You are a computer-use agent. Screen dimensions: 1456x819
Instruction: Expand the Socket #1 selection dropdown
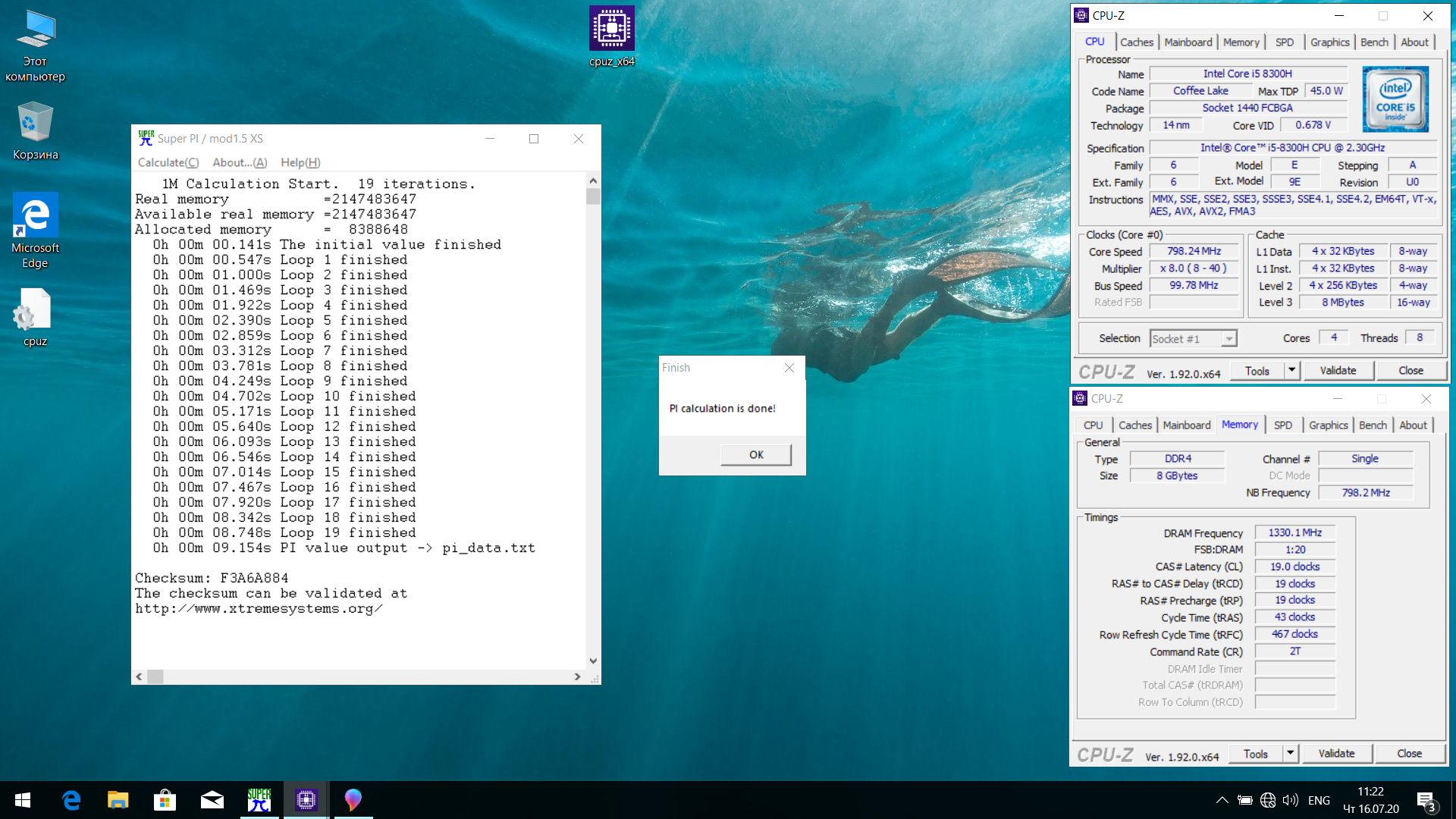[x=1228, y=339]
